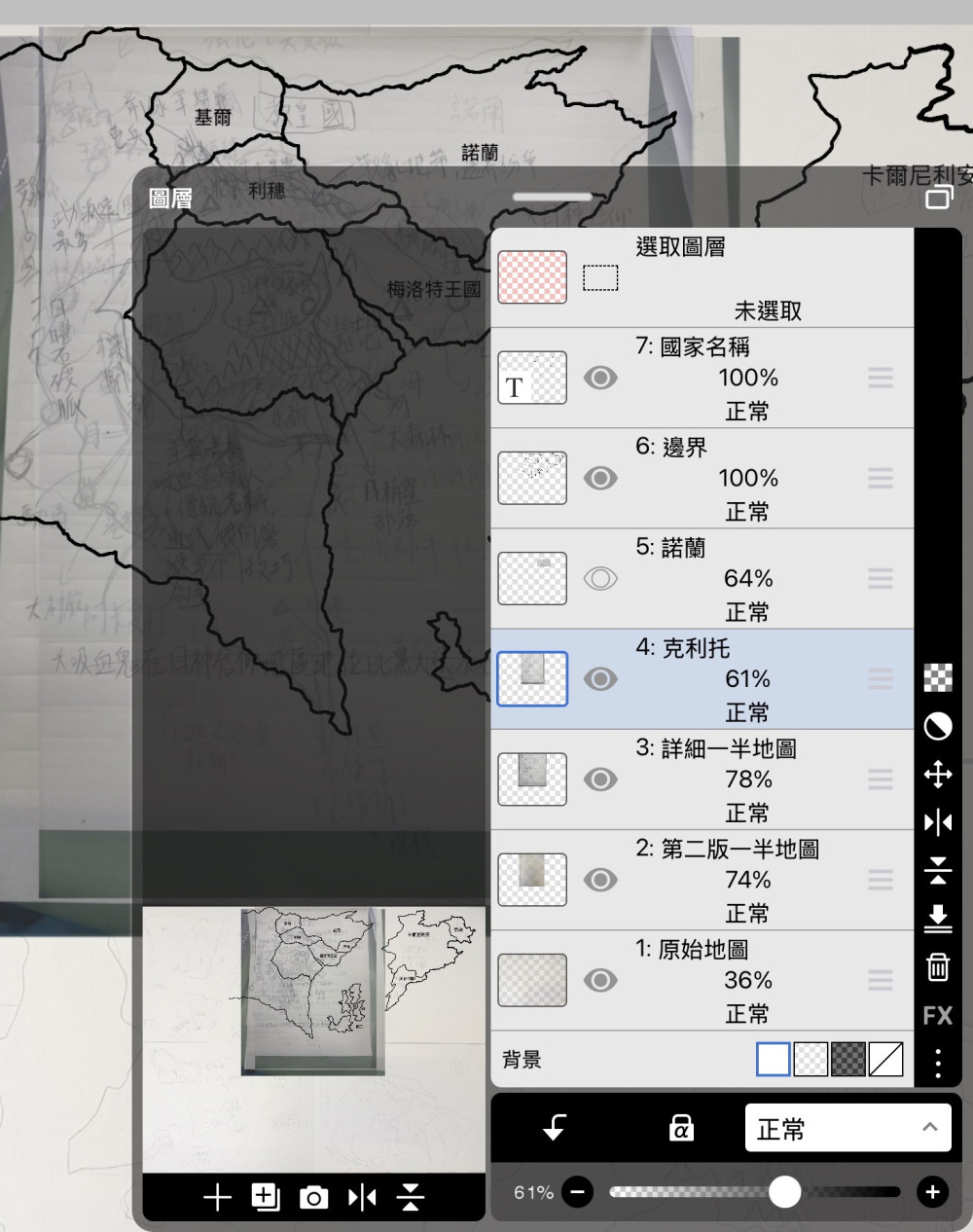
Task: Tap the canvas preview image in layers panel
Action: point(313,1039)
